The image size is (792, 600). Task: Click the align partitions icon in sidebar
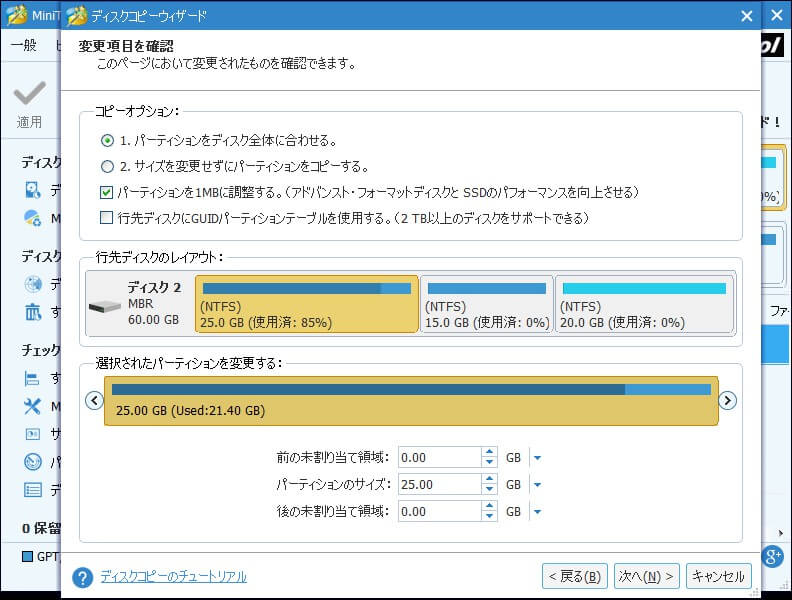coord(32,379)
